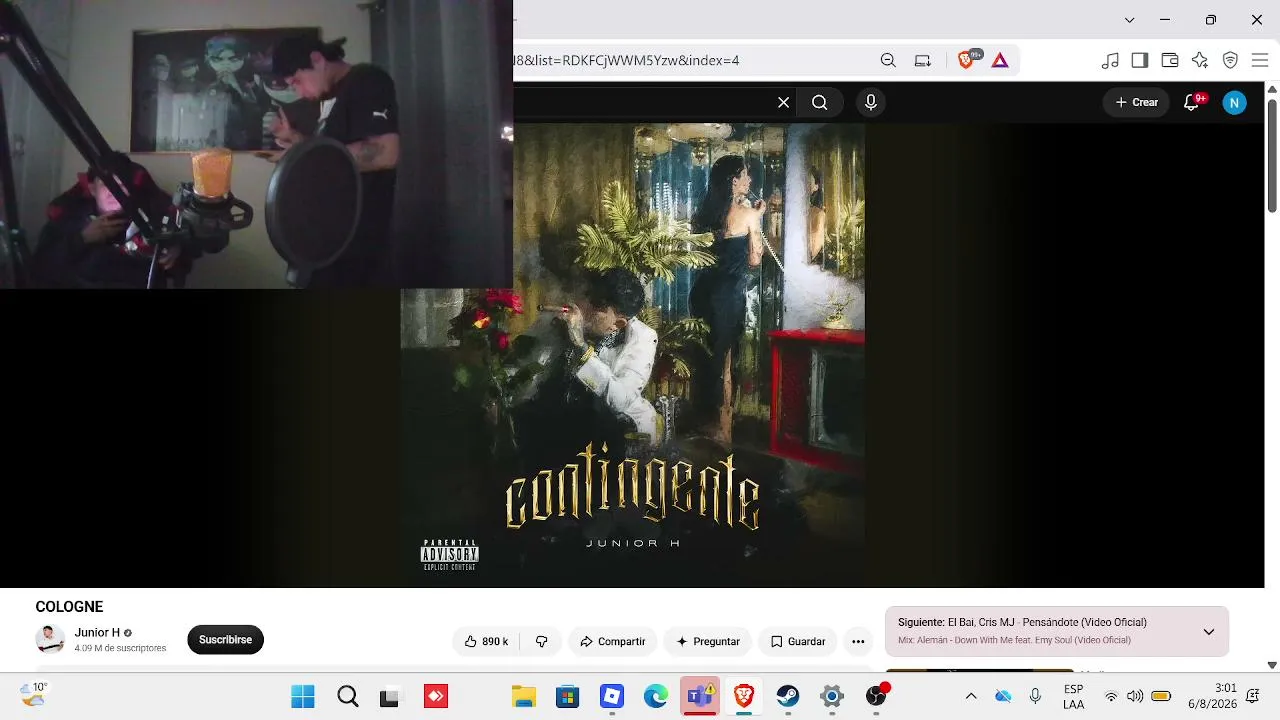1280x720 pixels.
Task: Open the Brave VPN shield icon
Action: 1230,60
